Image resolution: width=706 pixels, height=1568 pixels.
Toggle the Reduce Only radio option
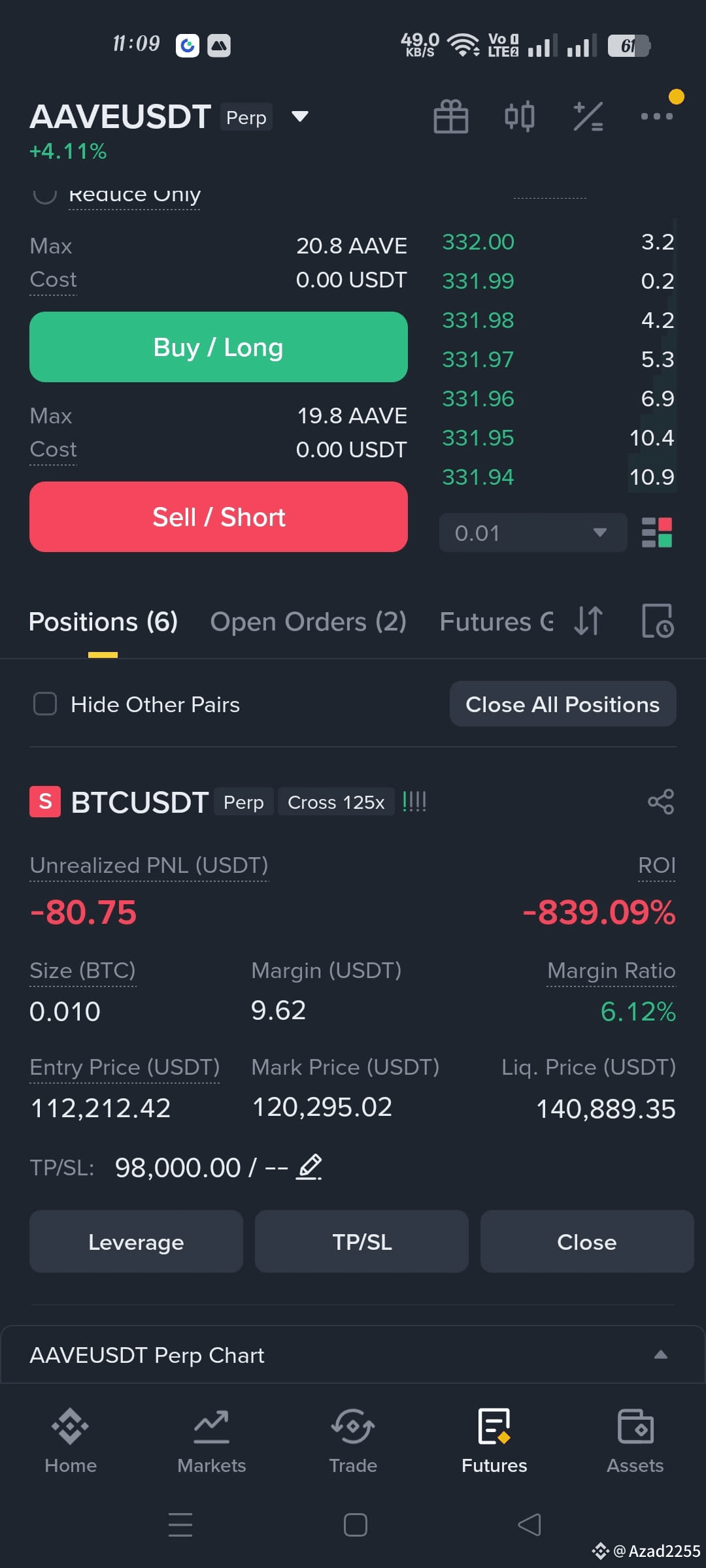click(44, 194)
